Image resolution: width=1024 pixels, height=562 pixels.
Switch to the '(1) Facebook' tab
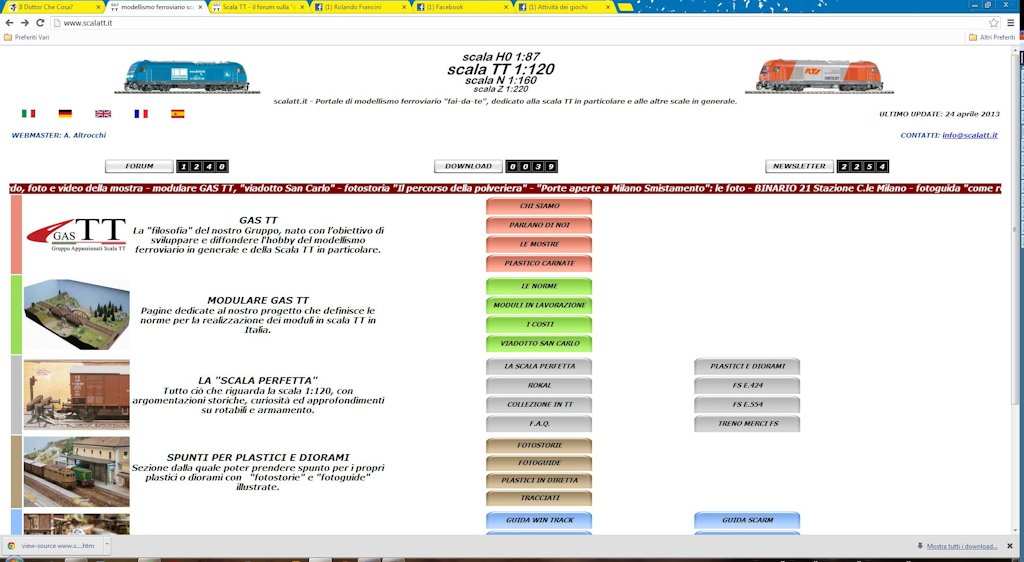click(x=461, y=7)
